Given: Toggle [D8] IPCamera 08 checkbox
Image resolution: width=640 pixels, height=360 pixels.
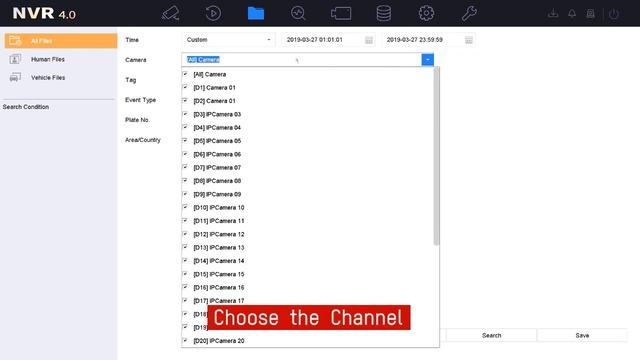Looking at the screenshot, I should click(185, 180).
